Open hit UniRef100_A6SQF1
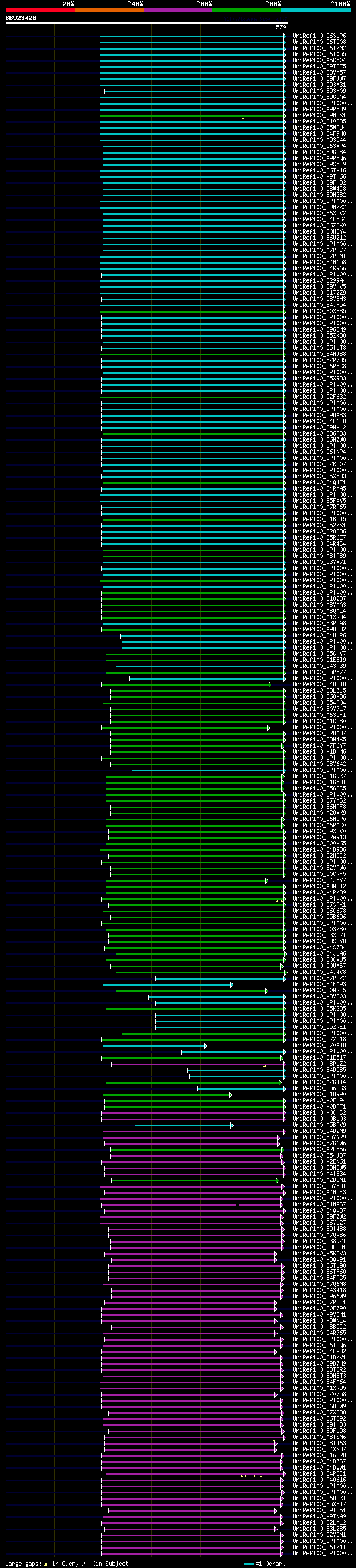Viewport: 356px width, 1568px height. pyautogui.click(x=319, y=715)
